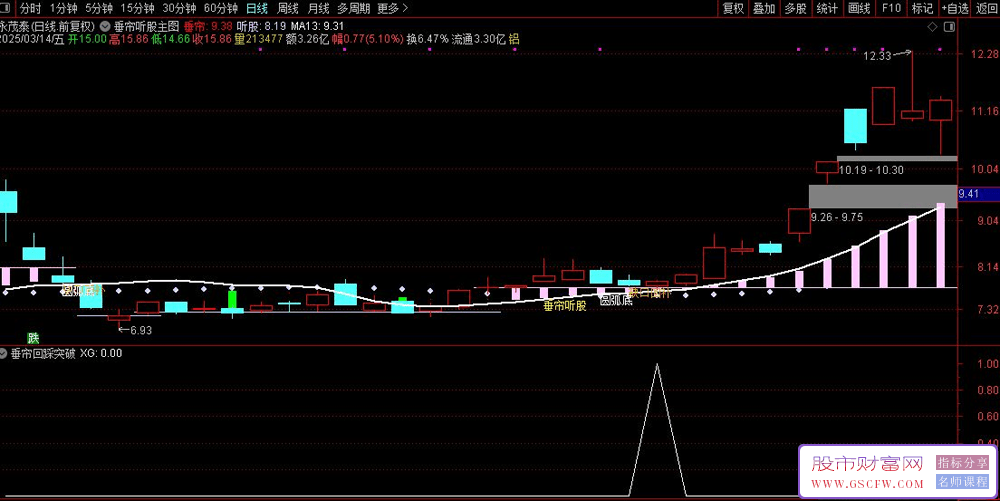1000x501 pixels.
Task: Click the 复权 adjustment button
Action: [733, 8]
